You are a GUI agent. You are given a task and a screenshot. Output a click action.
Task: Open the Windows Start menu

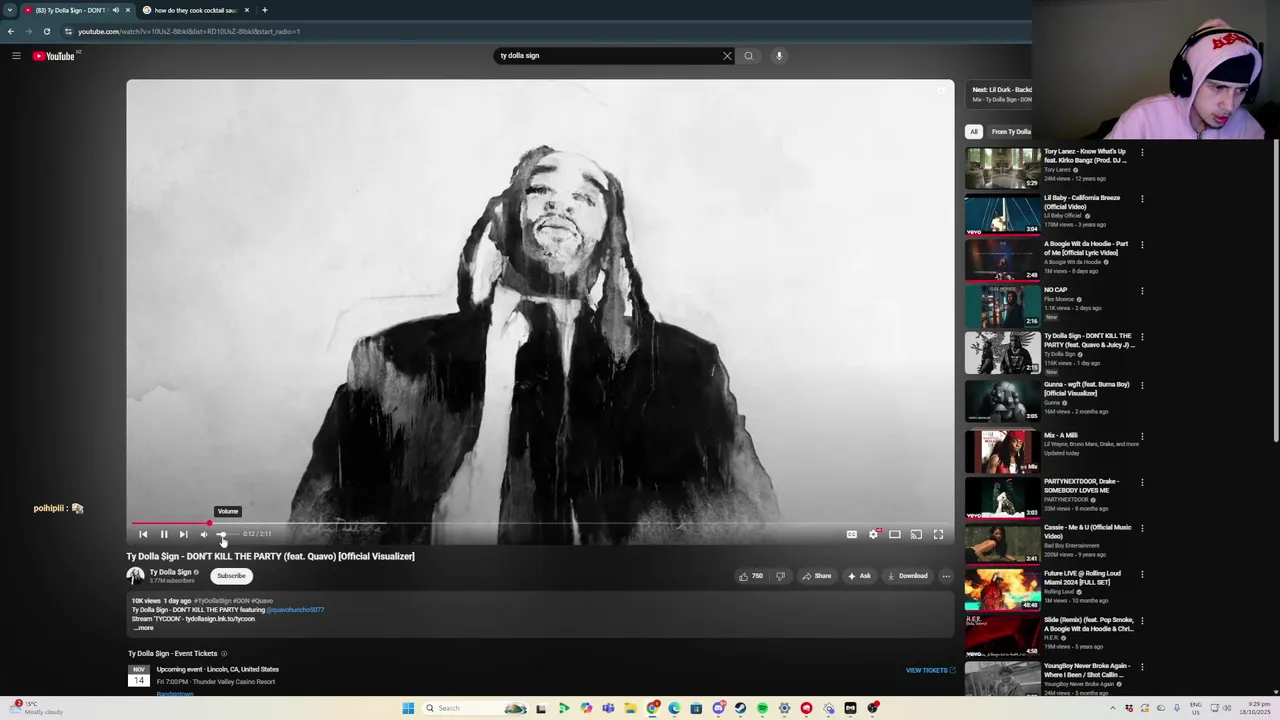coord(408,708)
